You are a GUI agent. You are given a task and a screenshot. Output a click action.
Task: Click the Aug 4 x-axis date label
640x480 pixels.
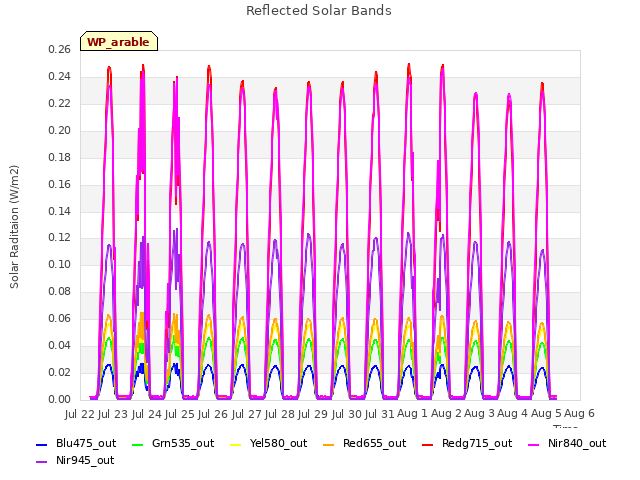[x=513, y=413]
